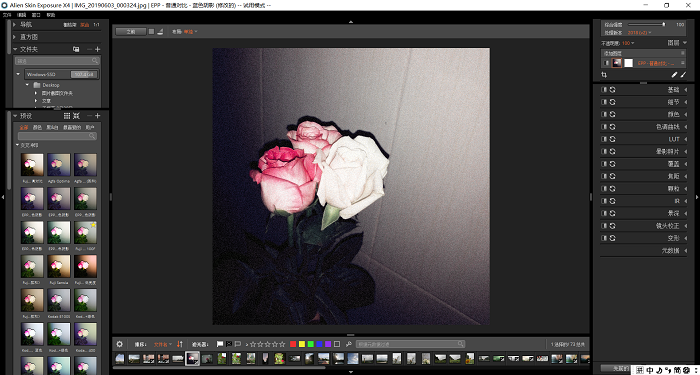Filter by black reject flag
Viewport: 700px width, 375px height.
click(x=229, y=344)
